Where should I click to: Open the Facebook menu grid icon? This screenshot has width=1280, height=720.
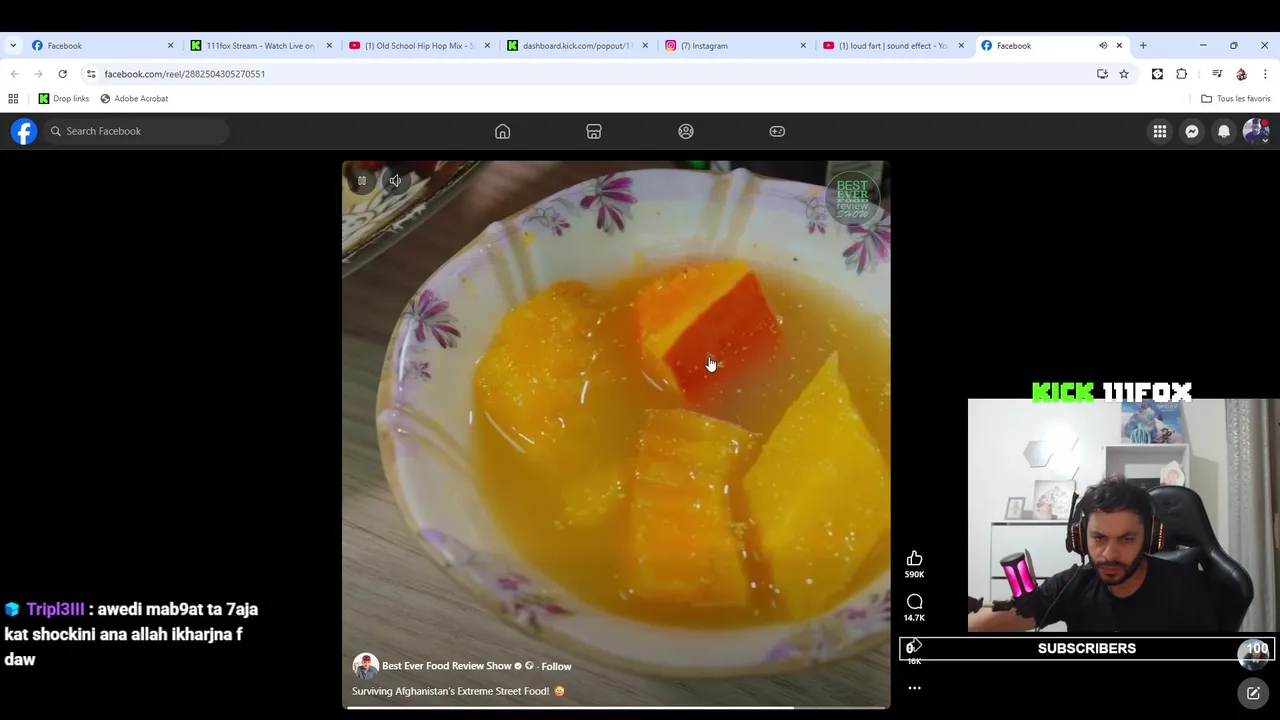(1160, 131)
